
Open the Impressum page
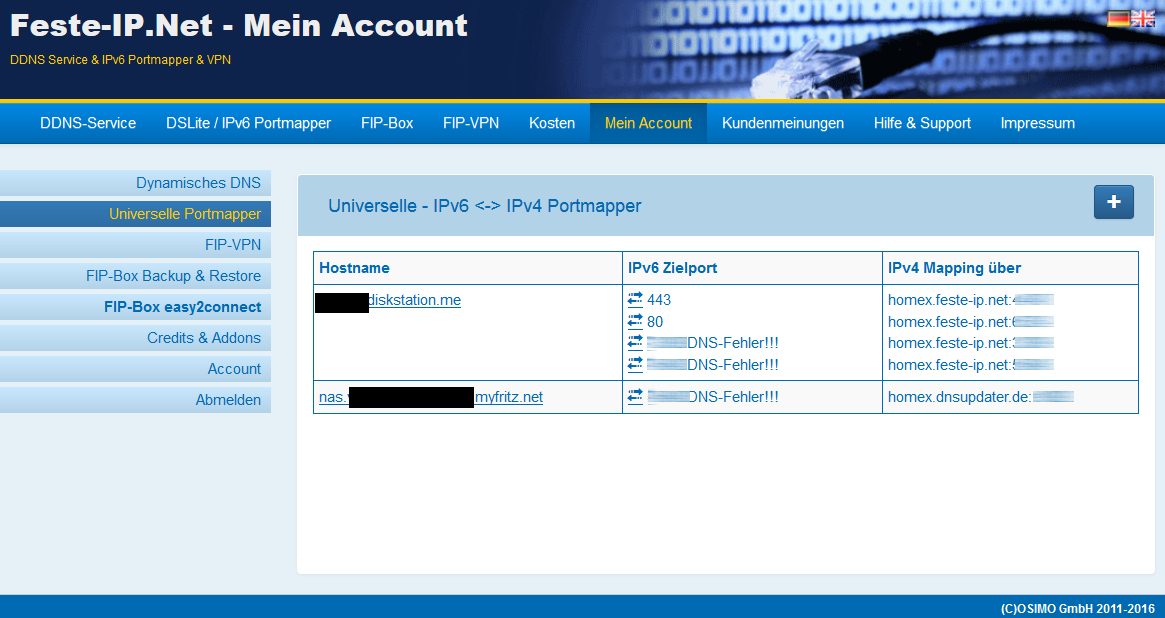click(x=1037, y=123)
